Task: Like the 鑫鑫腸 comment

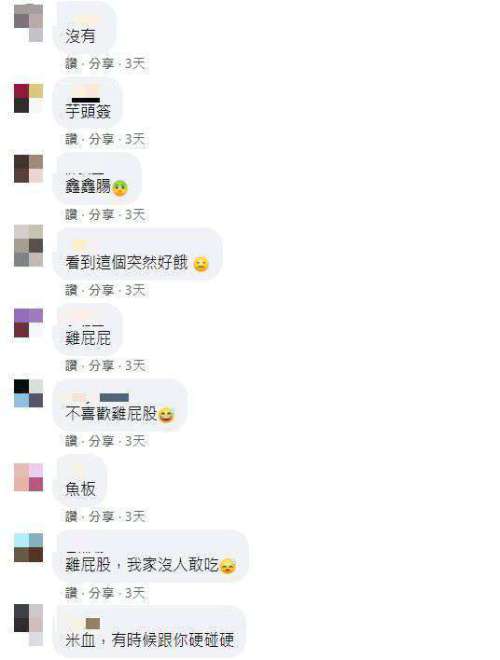Action: pos(71,215)
